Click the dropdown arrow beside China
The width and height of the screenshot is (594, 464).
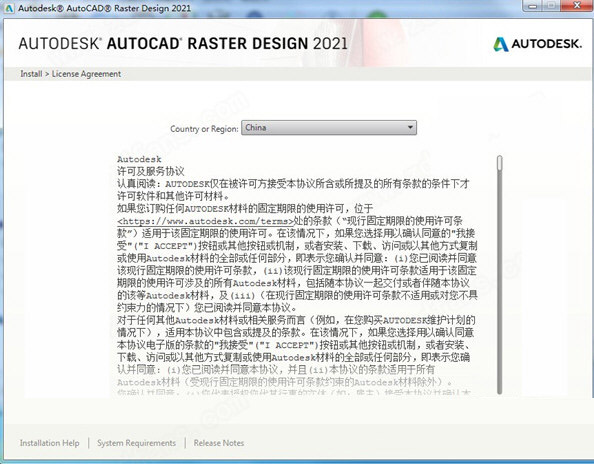(410, 128)
